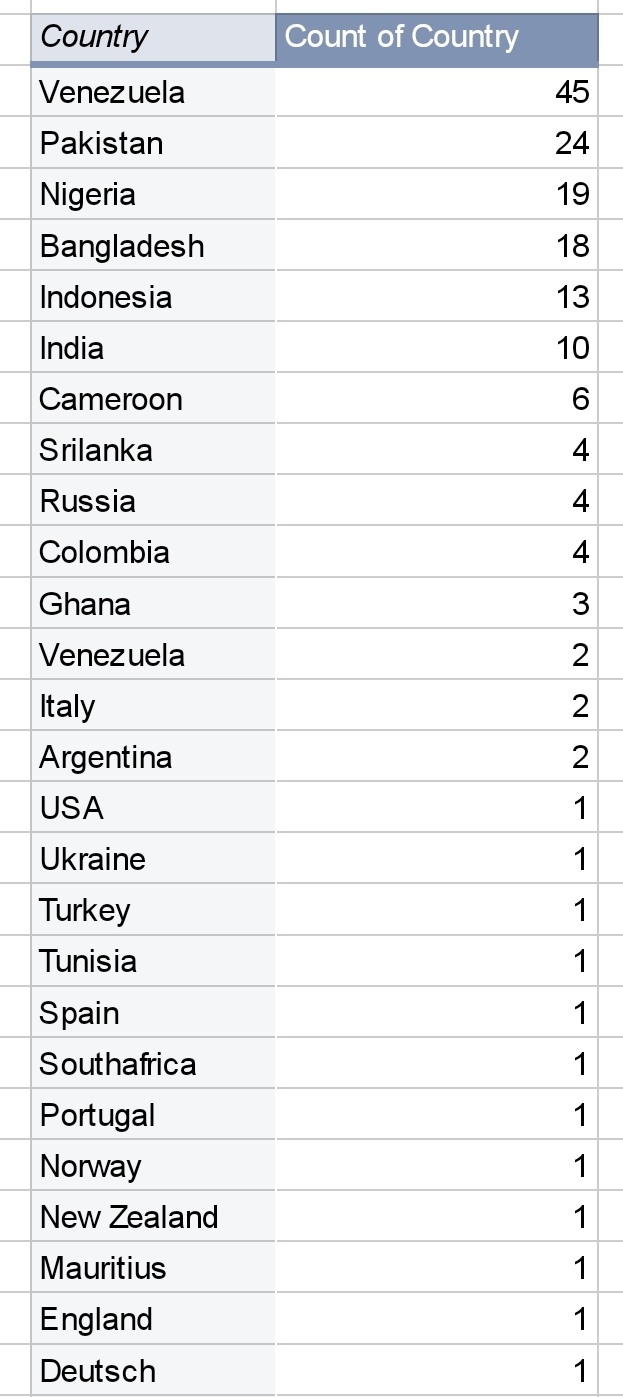Screen dimensions: 623x1397
Task: Click the Southafrica cell
Action: click(153, 1064)
